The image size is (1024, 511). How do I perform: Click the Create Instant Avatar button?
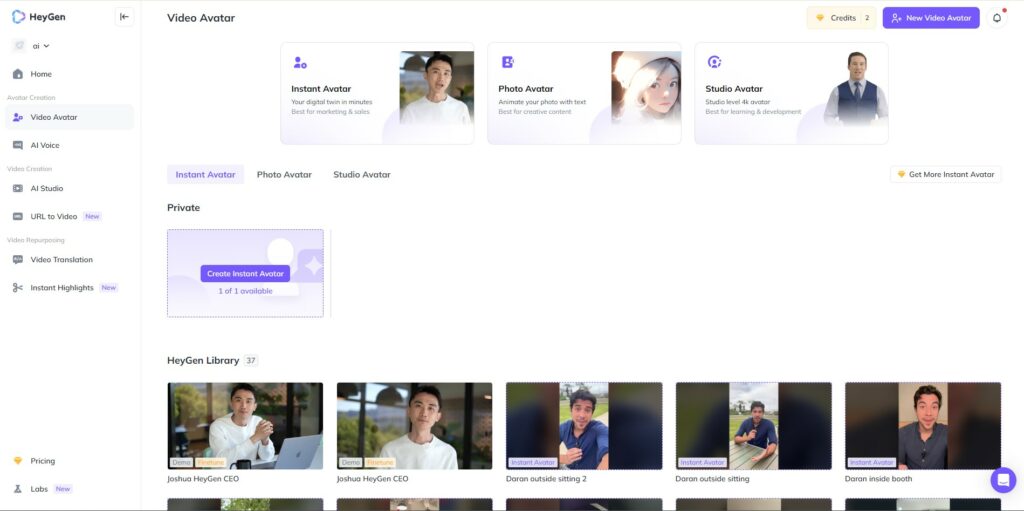coord(245,274)
